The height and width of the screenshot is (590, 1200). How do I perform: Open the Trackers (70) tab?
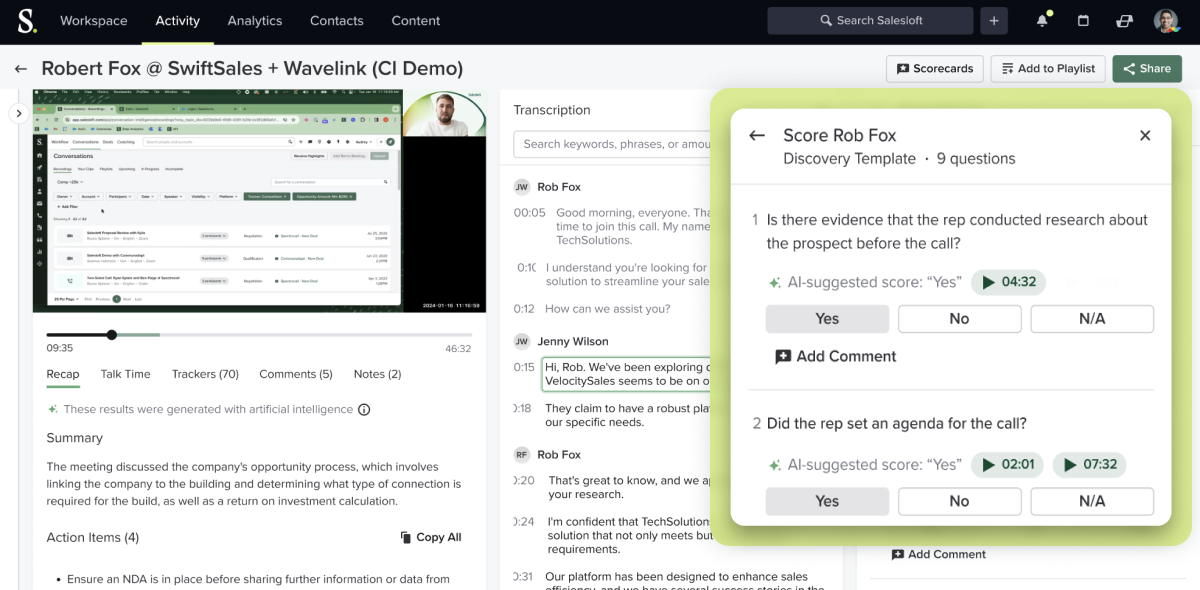(205, 374)
